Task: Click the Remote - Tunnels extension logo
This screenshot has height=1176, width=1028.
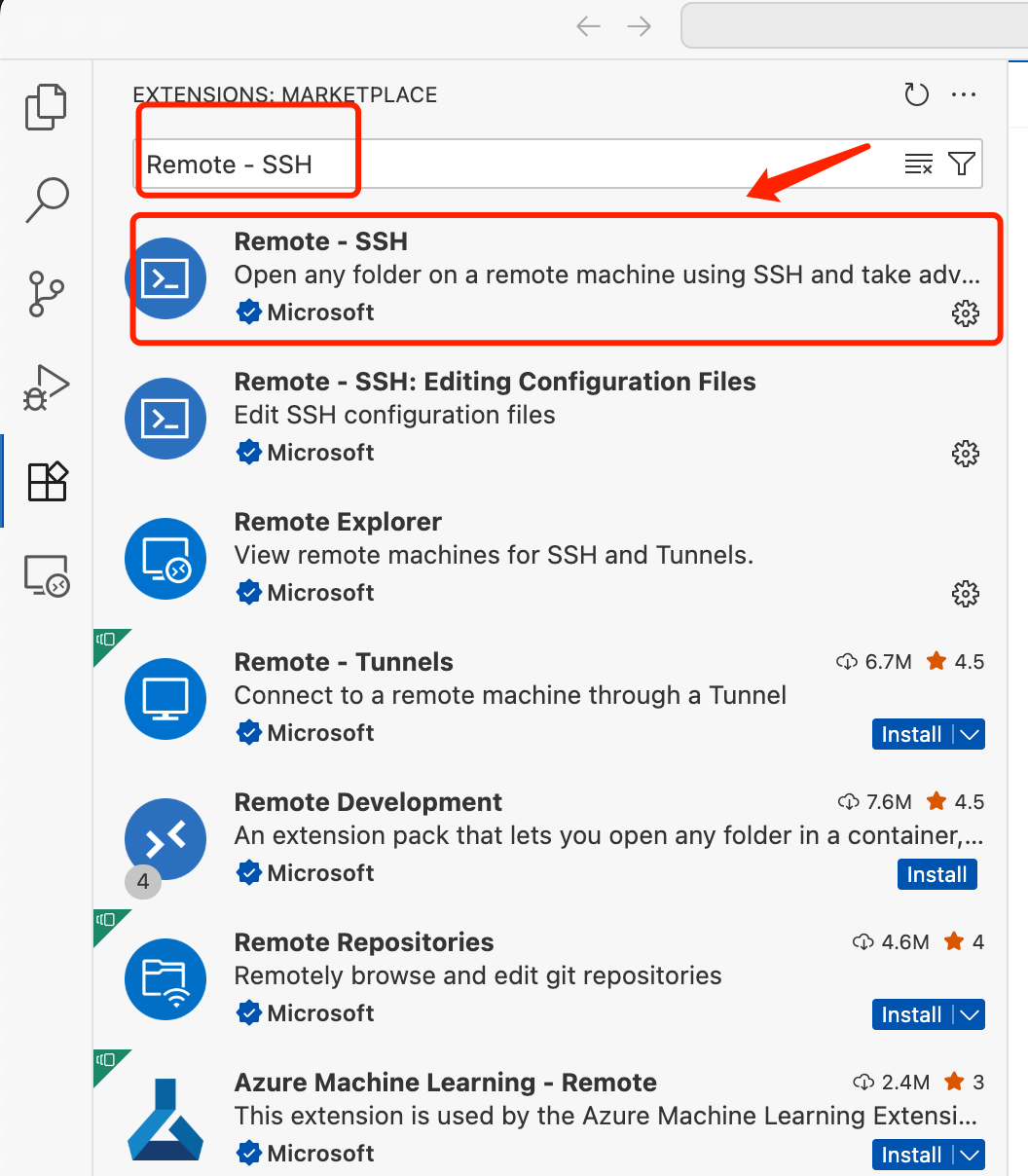Action: click(165, 699)
